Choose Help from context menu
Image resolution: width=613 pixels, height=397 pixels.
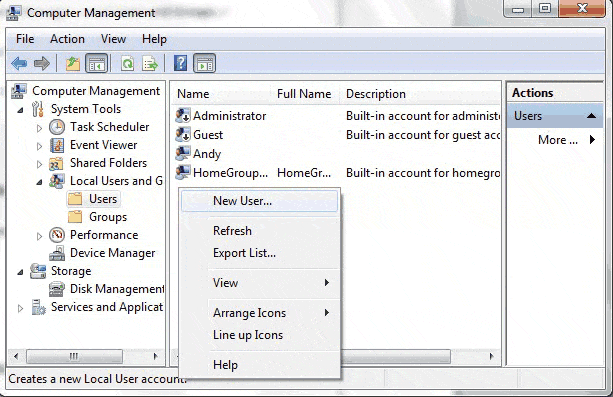click(x=259, y=365)
